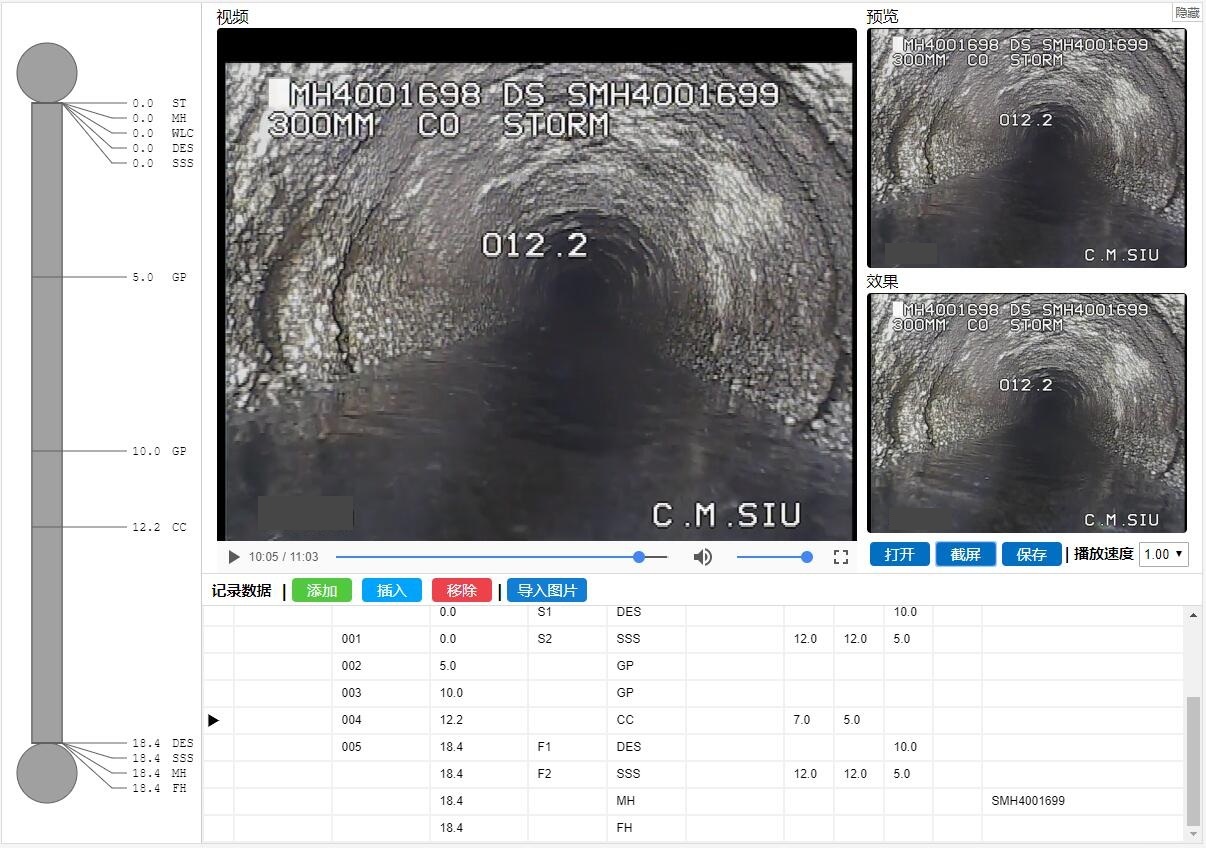Viewport: 1206px width, 848px height.
Task: Enter fullscreen video mode
Action: [x=841, y=557]
